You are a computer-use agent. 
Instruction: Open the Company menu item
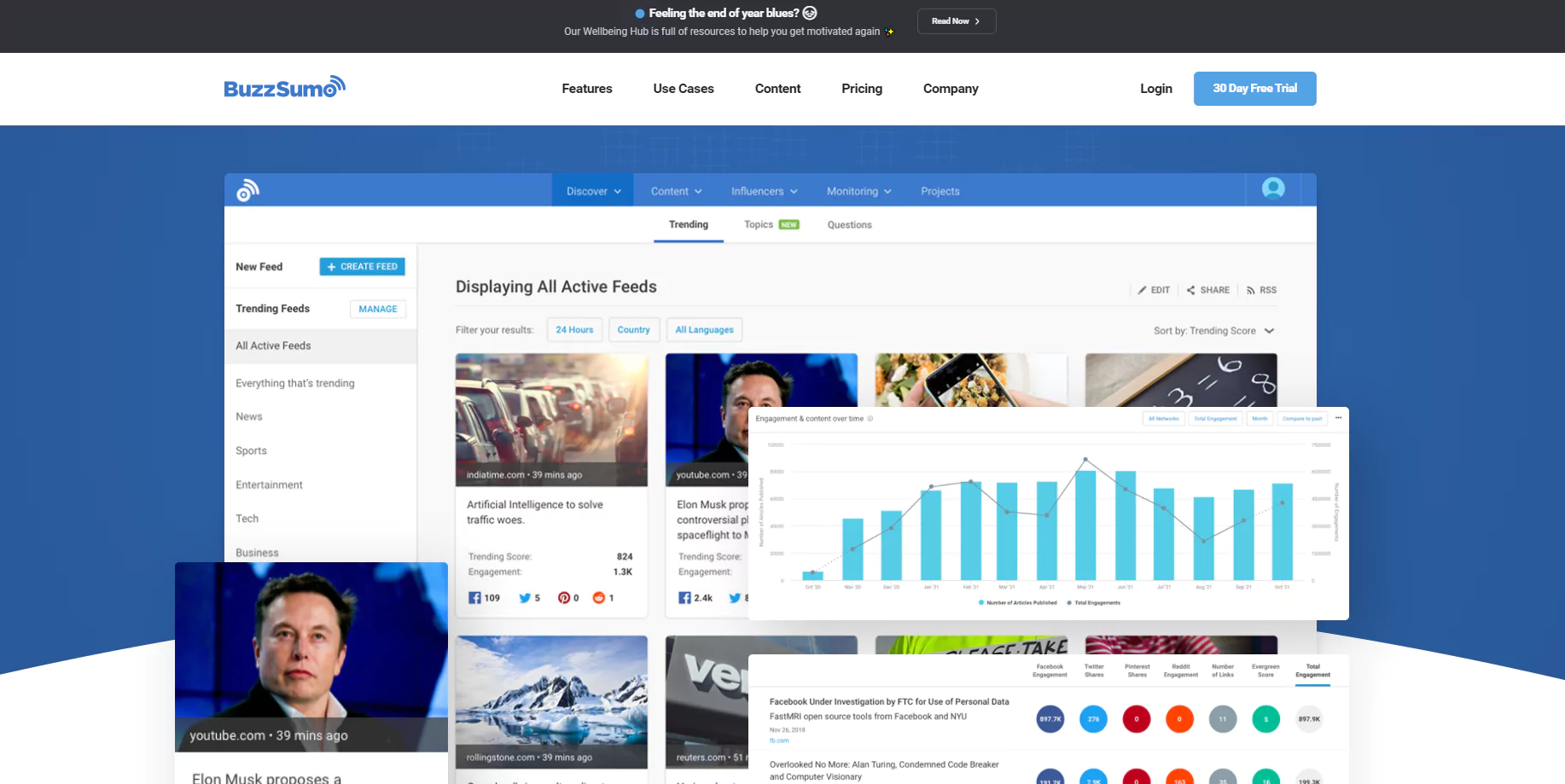[951, 89]
